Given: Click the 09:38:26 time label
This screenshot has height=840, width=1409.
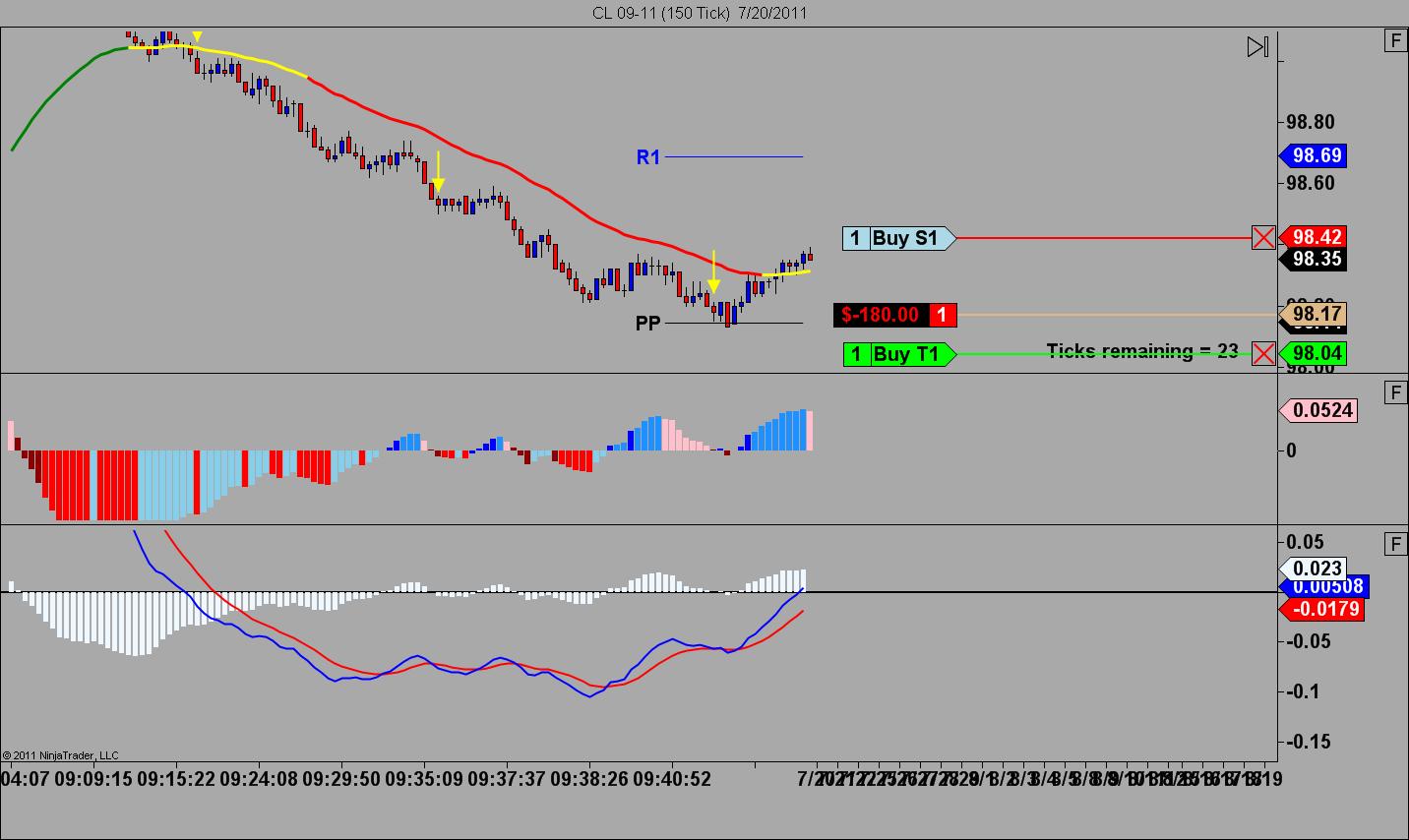Looking at the screenshot, I should point(589,779).
